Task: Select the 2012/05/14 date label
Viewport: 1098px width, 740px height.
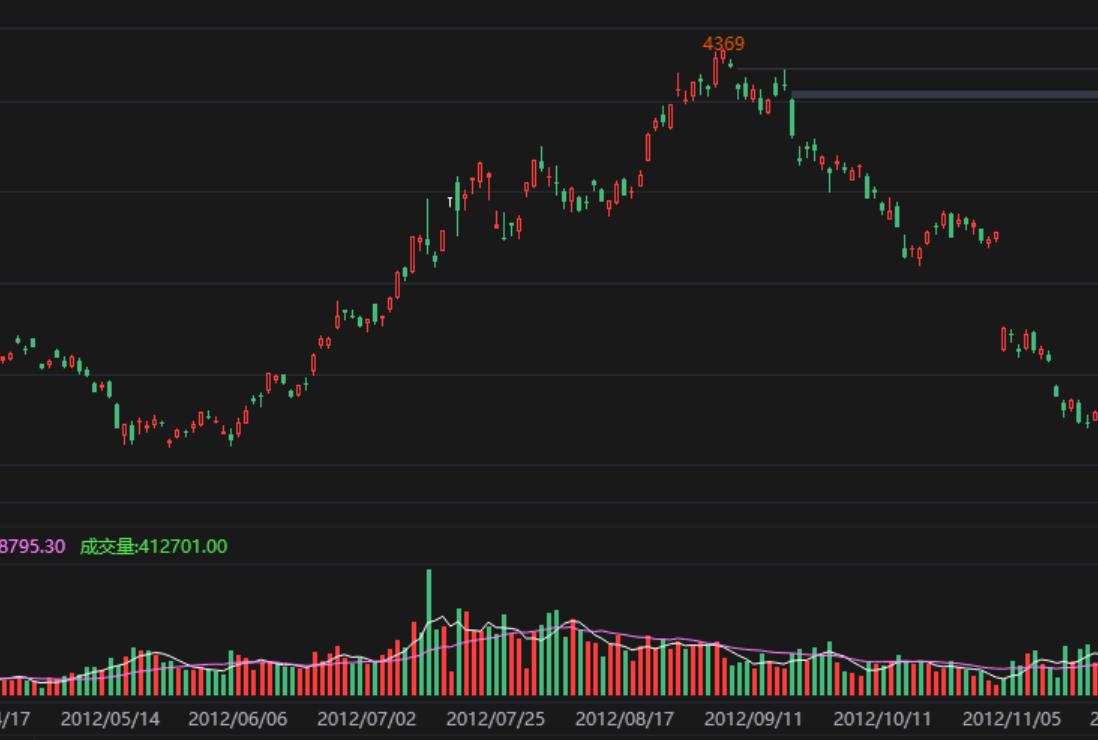Action: 110,719
